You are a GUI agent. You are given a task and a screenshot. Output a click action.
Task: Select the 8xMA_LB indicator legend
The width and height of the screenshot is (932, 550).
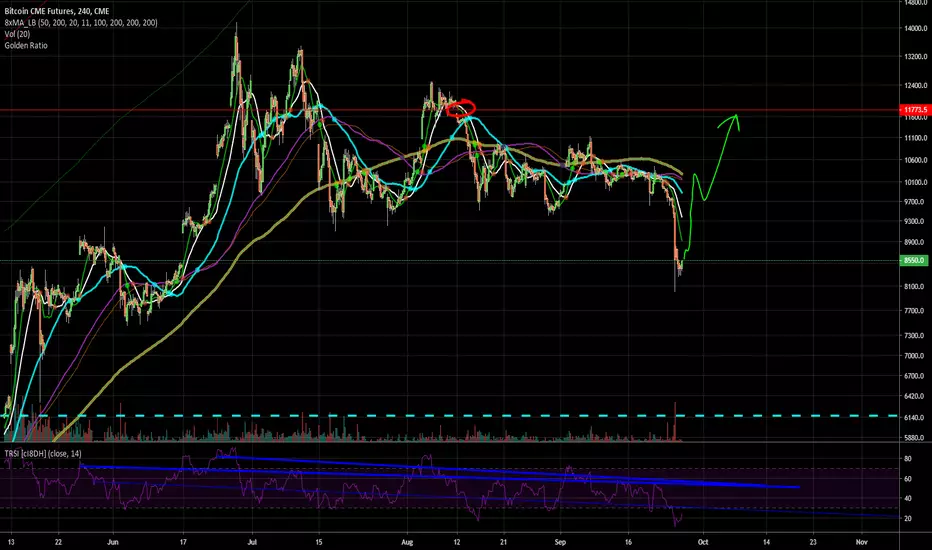[81, 23]
